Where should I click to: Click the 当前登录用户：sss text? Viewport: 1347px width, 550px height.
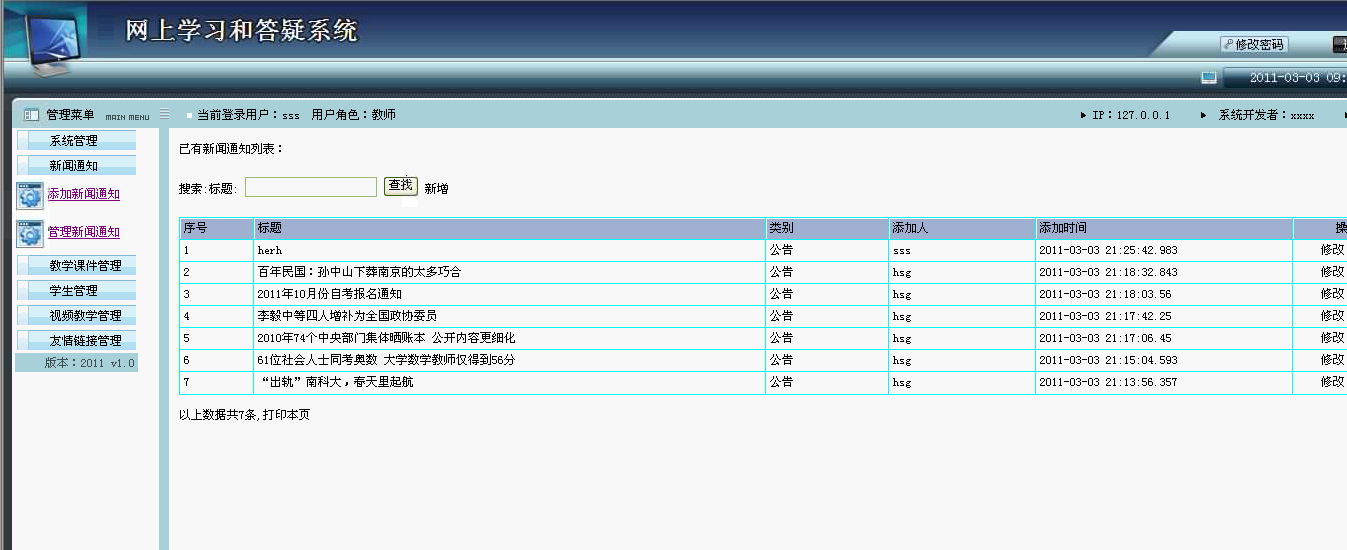[248, 115]
